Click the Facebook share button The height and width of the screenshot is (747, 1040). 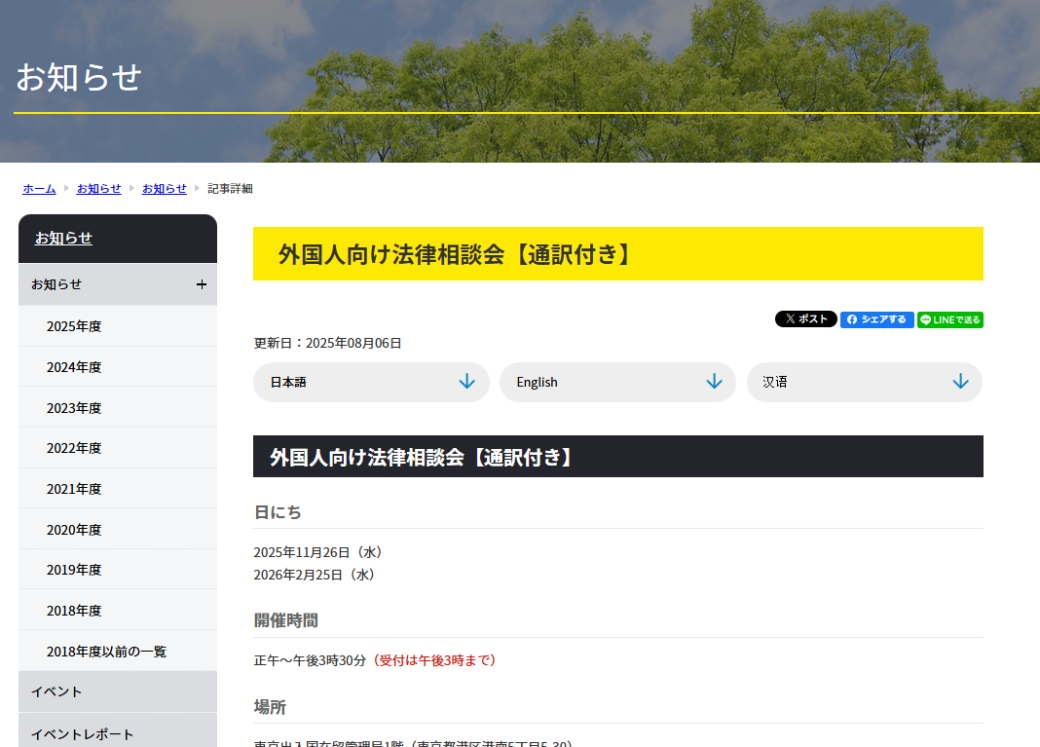876,319
